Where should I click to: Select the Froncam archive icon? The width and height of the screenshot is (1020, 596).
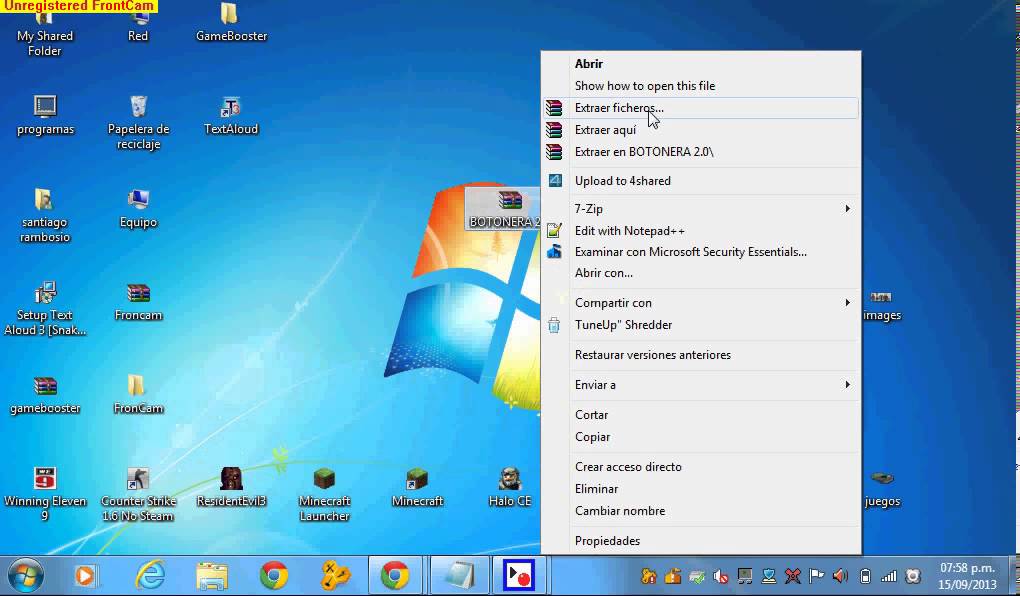[x=138, y=302]
